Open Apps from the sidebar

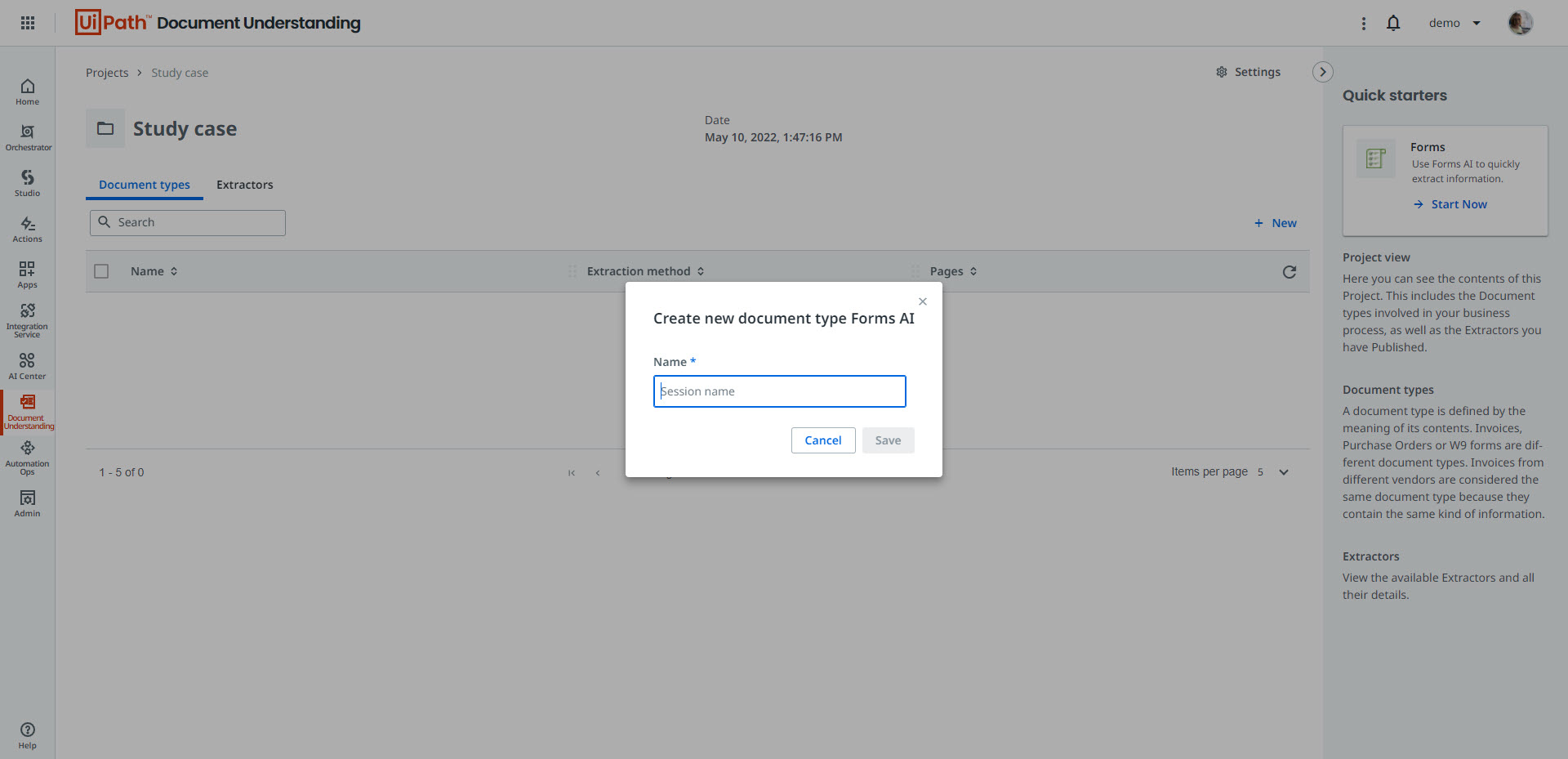coord(27,275)
